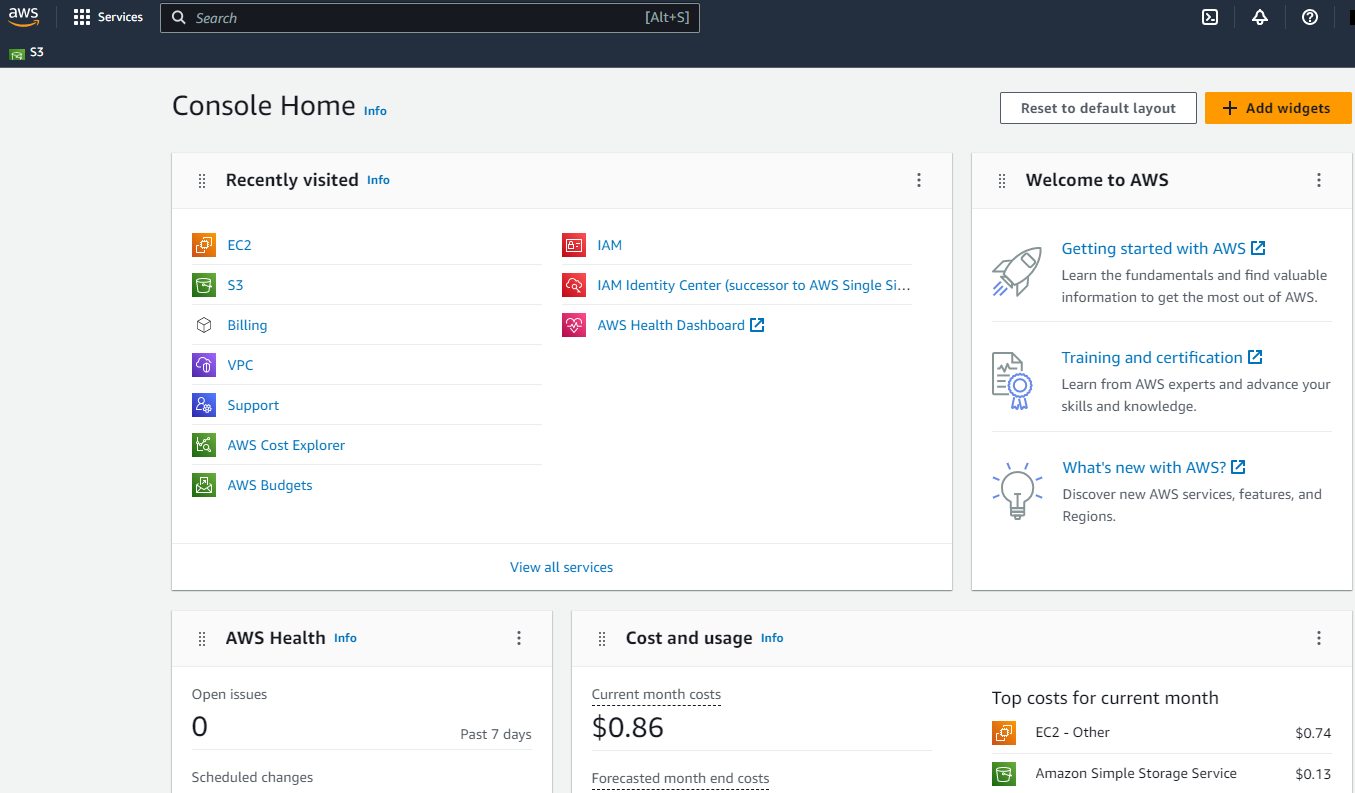This screenshot has height=793, width=1355.
Task: Grab the AWS Health widget drag handle
Action: tap(202, 639)
